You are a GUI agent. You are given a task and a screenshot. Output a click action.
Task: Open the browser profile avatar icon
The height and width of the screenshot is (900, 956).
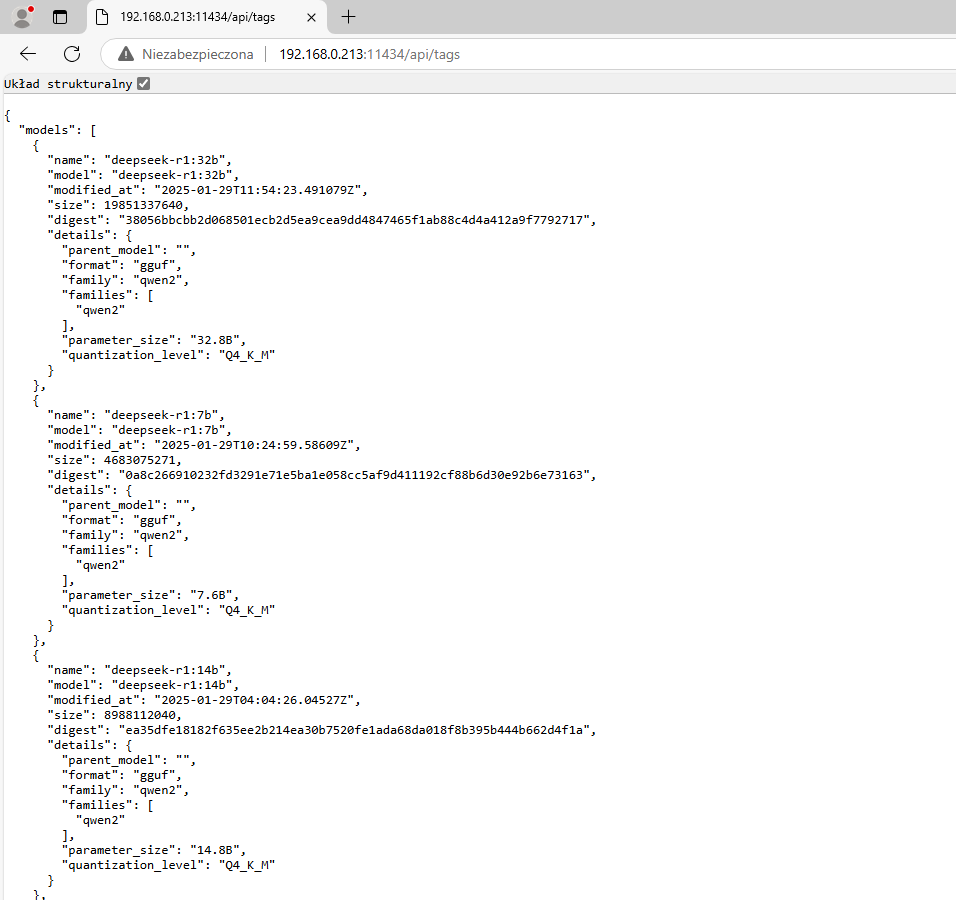coord(23,17)
